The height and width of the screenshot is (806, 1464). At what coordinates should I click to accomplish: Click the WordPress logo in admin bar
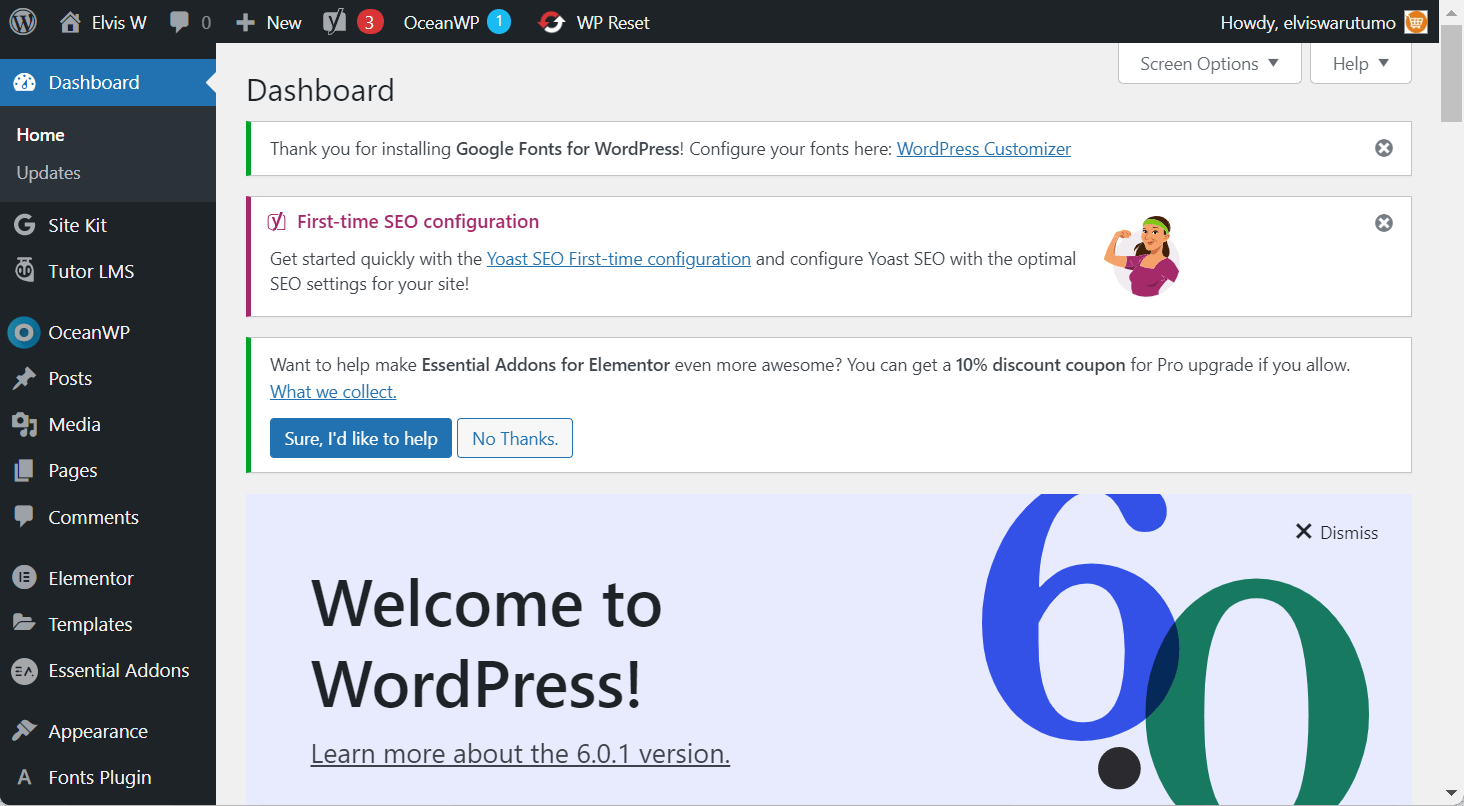coord(23,22)
